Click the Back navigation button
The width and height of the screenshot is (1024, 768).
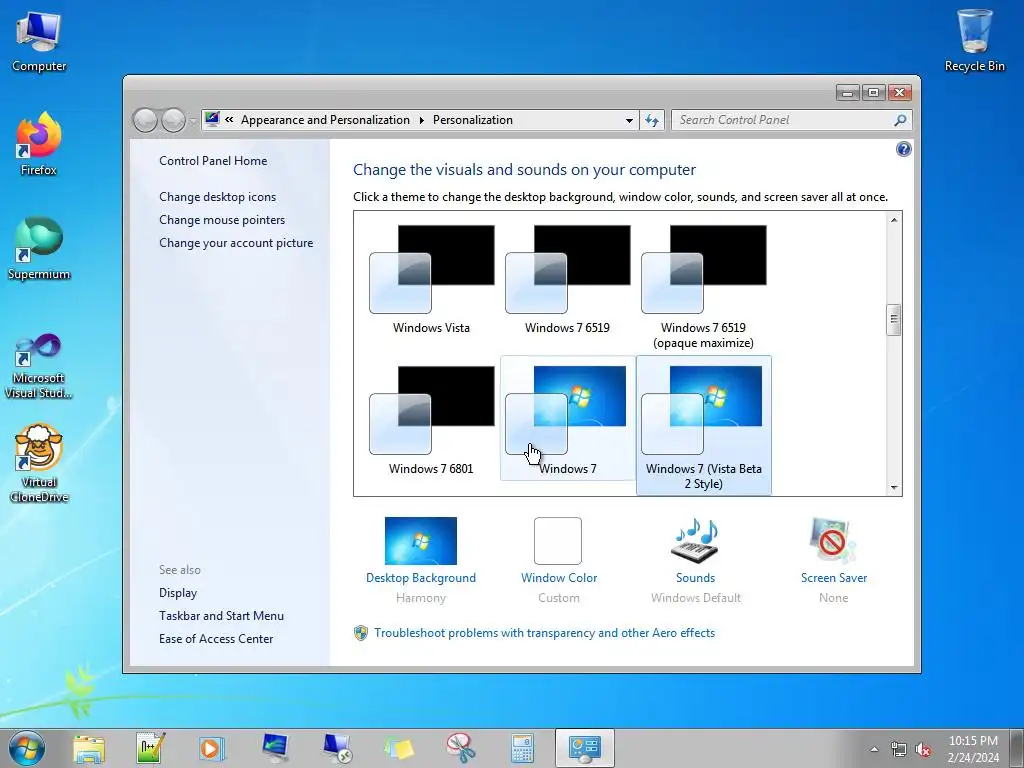point(145,120)
